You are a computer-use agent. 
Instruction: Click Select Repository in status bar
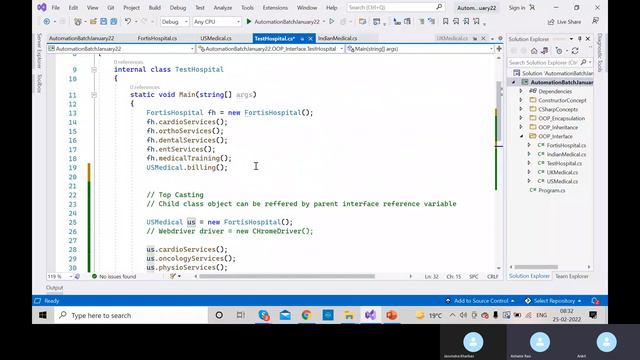click(553, 301)
